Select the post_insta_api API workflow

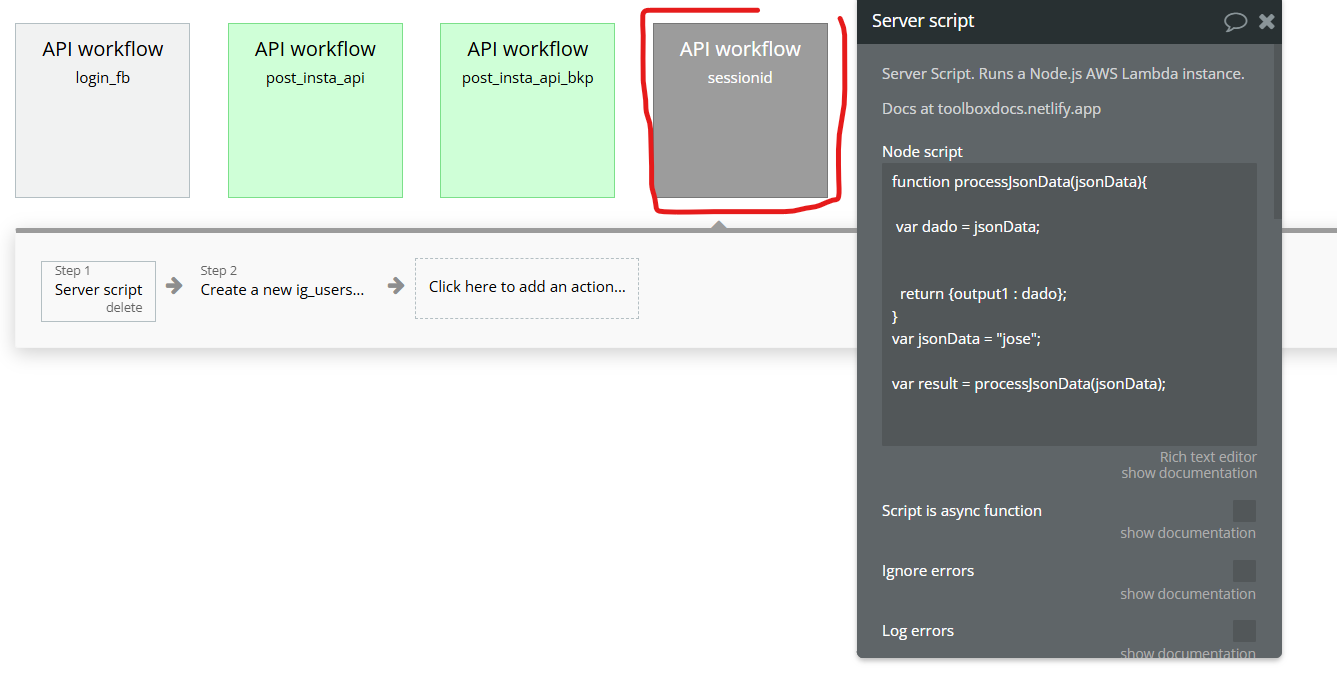315,110
